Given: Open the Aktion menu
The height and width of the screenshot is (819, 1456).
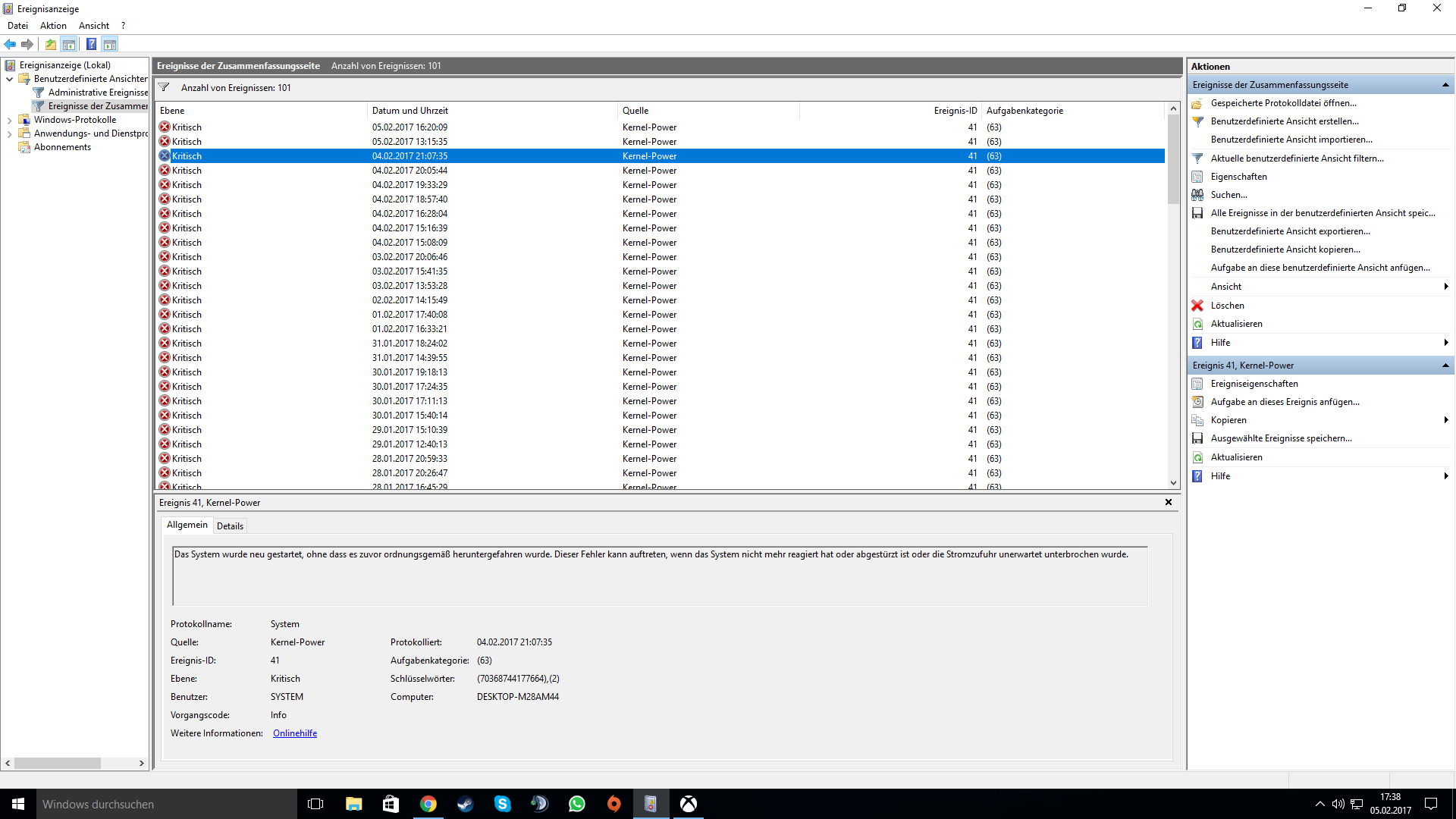Looking at the screenshot, I should [x=53, y=26].
